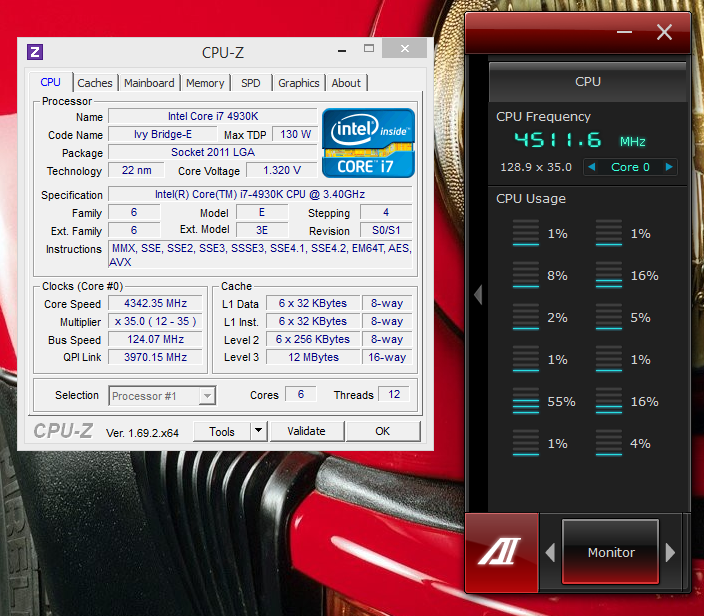704x616 pixels.
Task: Click the CPU-Z purple Z logo icon
Action: click(x=35, y=52)
